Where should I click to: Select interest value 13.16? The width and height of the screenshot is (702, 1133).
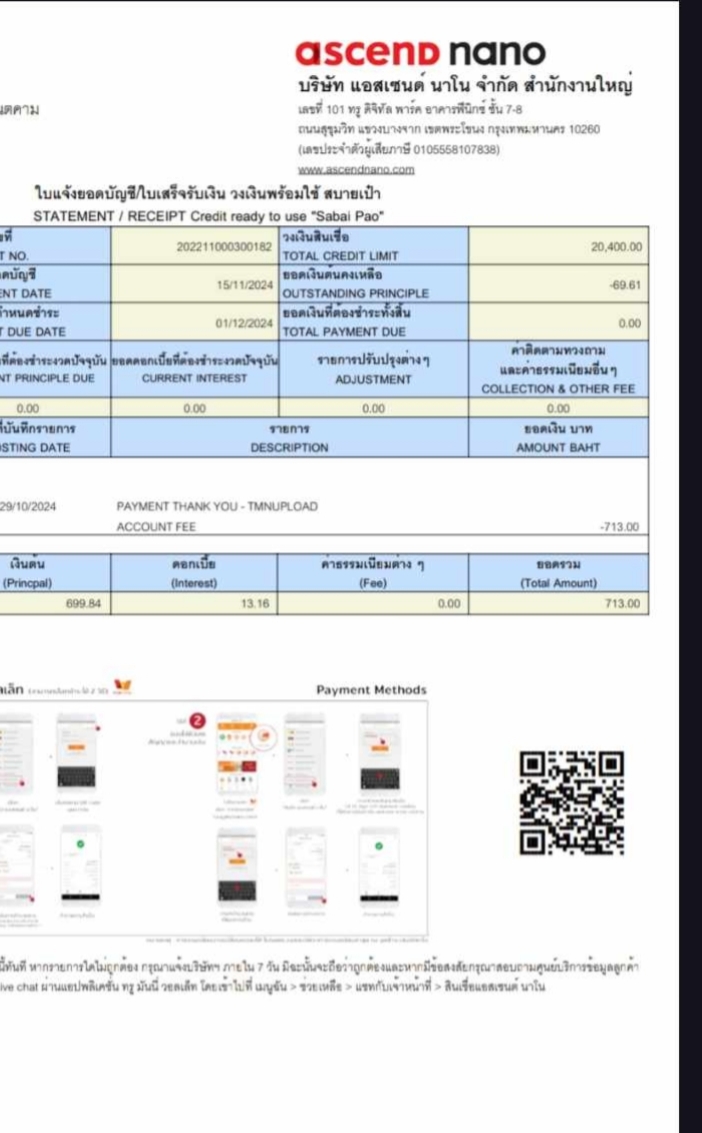coord(255,604)
